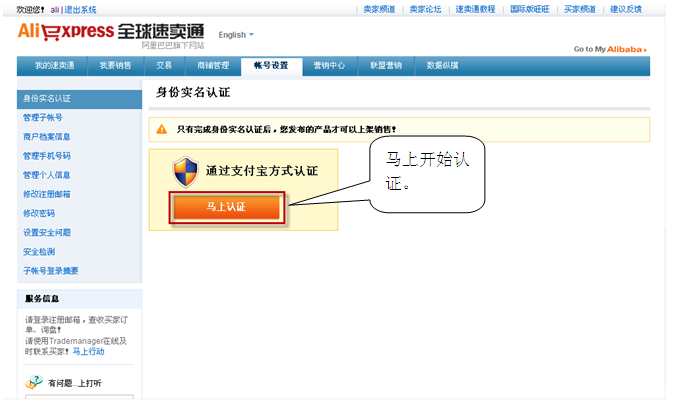Open Go to My Alibaba link

tap(610, 49)
